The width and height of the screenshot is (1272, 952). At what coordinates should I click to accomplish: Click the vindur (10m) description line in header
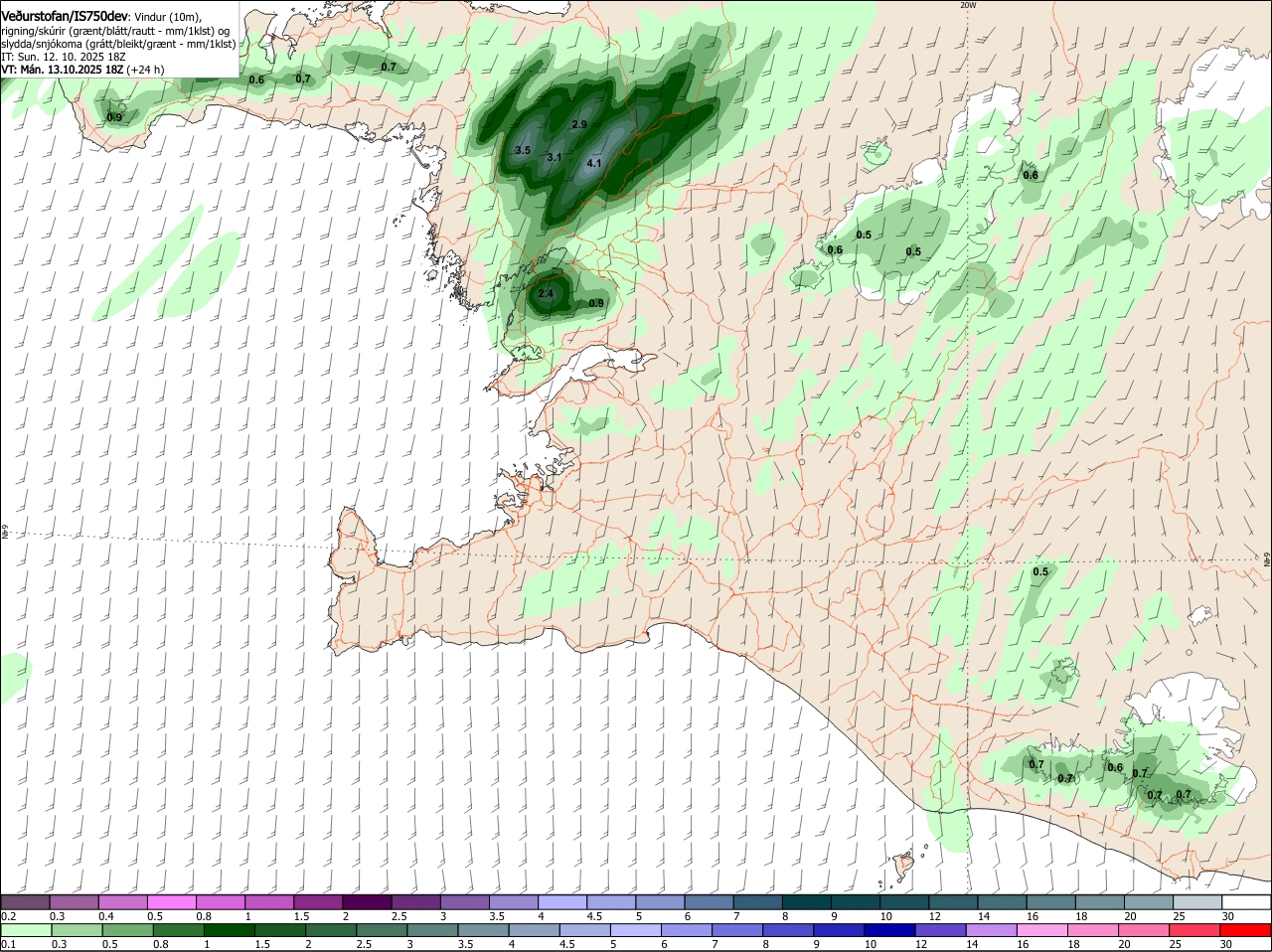point(166,18)
